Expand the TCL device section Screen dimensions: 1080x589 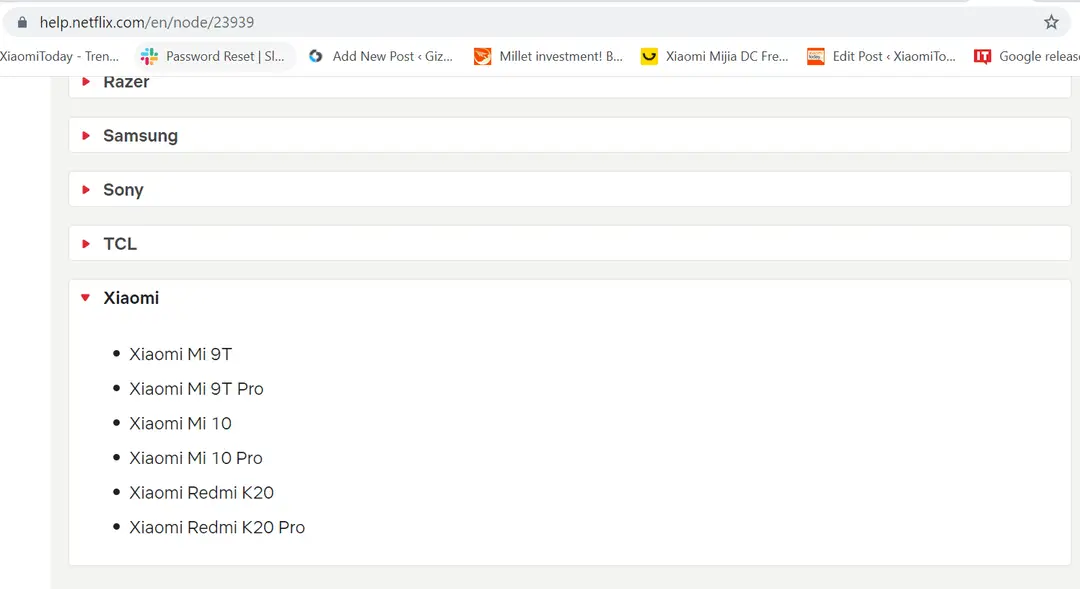570,243
